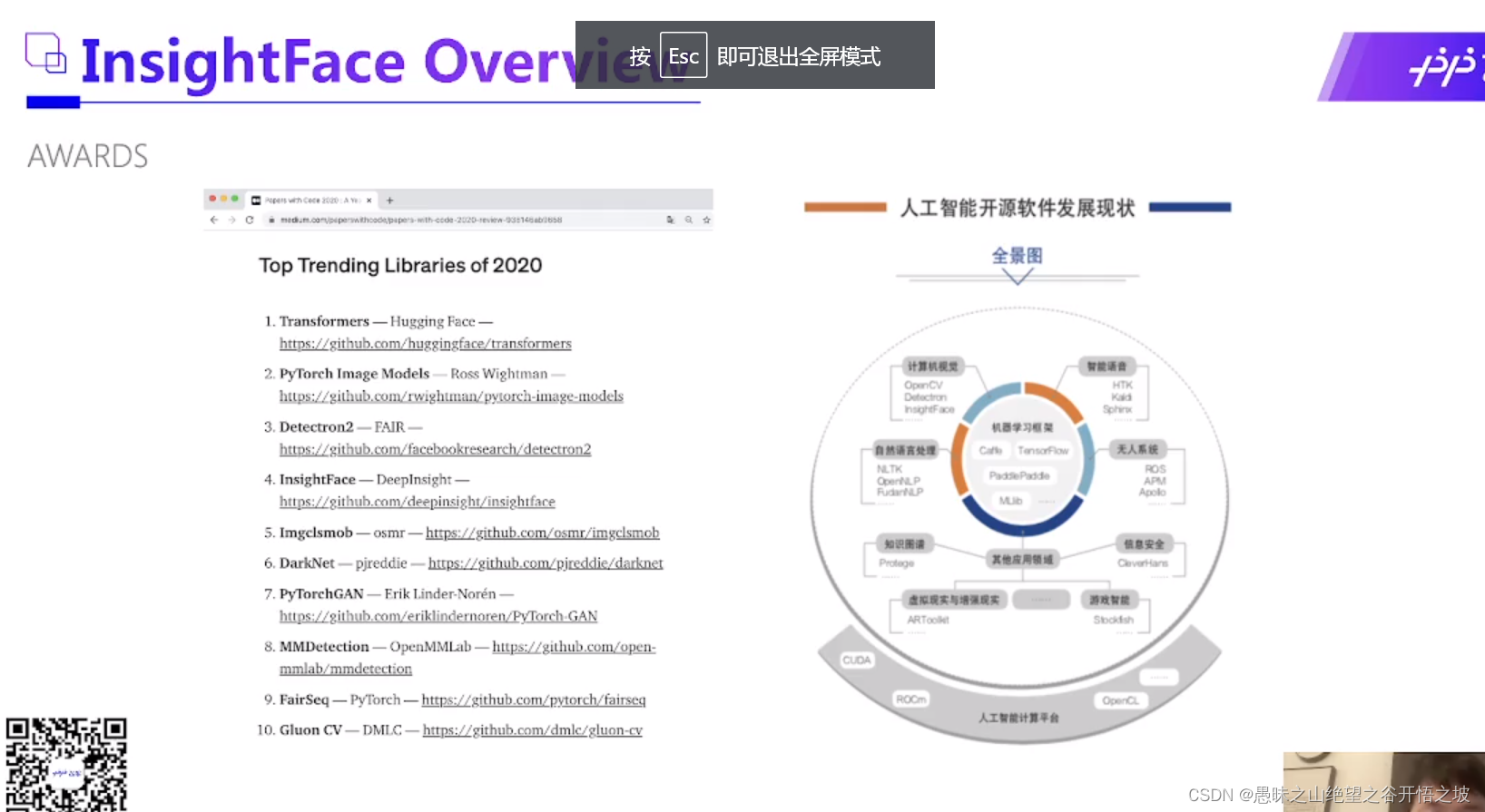The image size is (1485, 812).
Task: Click the 'Gluon CV' entry name
Action: coord(310,729)
